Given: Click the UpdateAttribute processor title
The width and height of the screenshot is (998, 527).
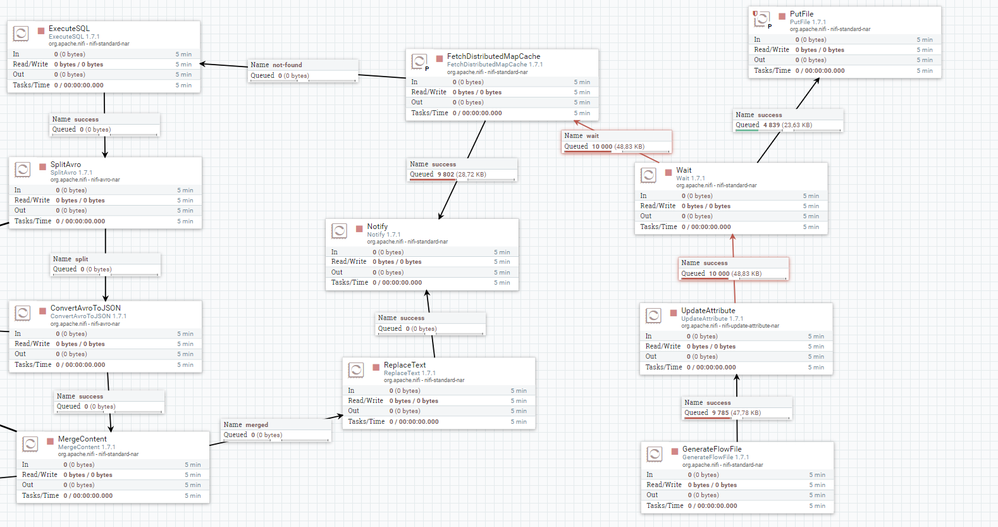Looking at the screenshot, I should coord(708,311).
